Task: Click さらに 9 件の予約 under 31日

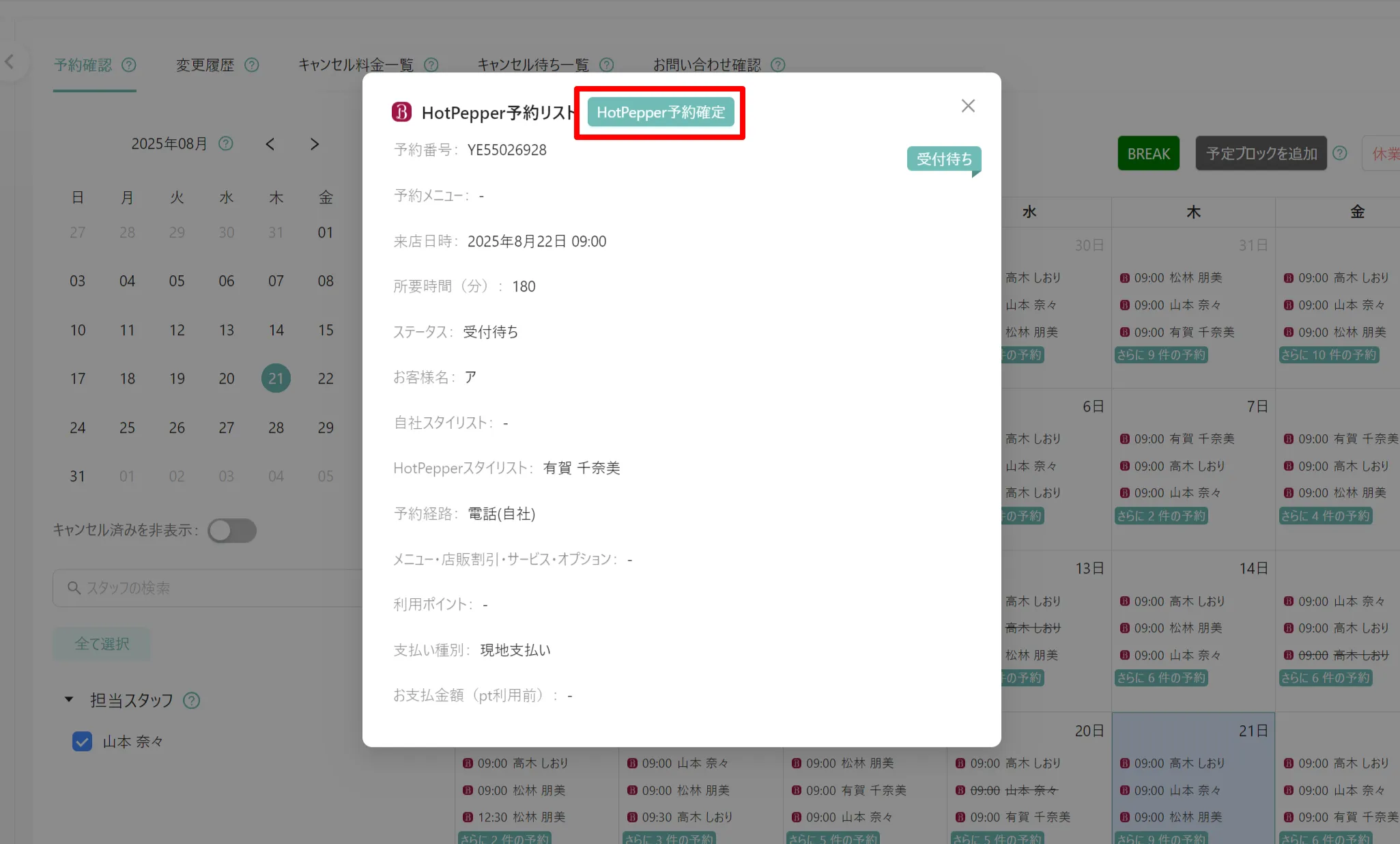Action: (x=1161, y=355)
